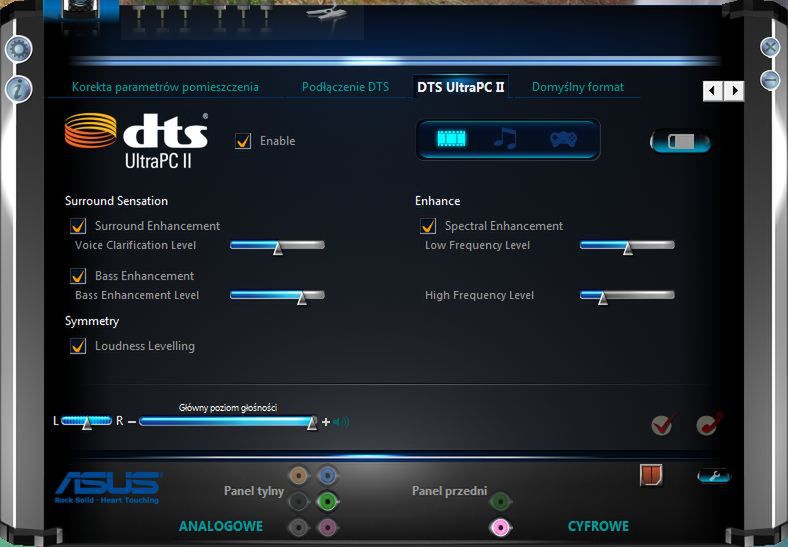Click the volume minus sign
Image resolution: width=788 pixels, height=547 pixels.
(132, 422)
